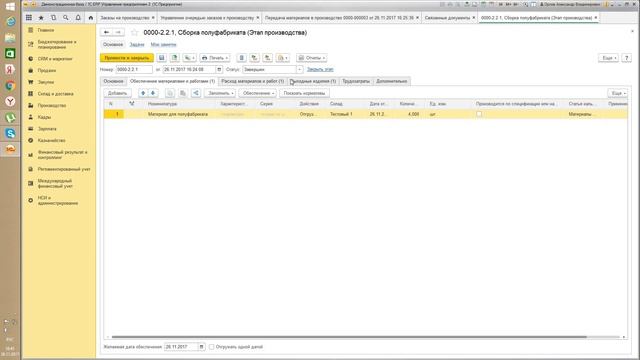640x360 pixels.
Task: Switch to Расход материалов и работ tab
Action: pyautogui.click(x=253, y=81)
